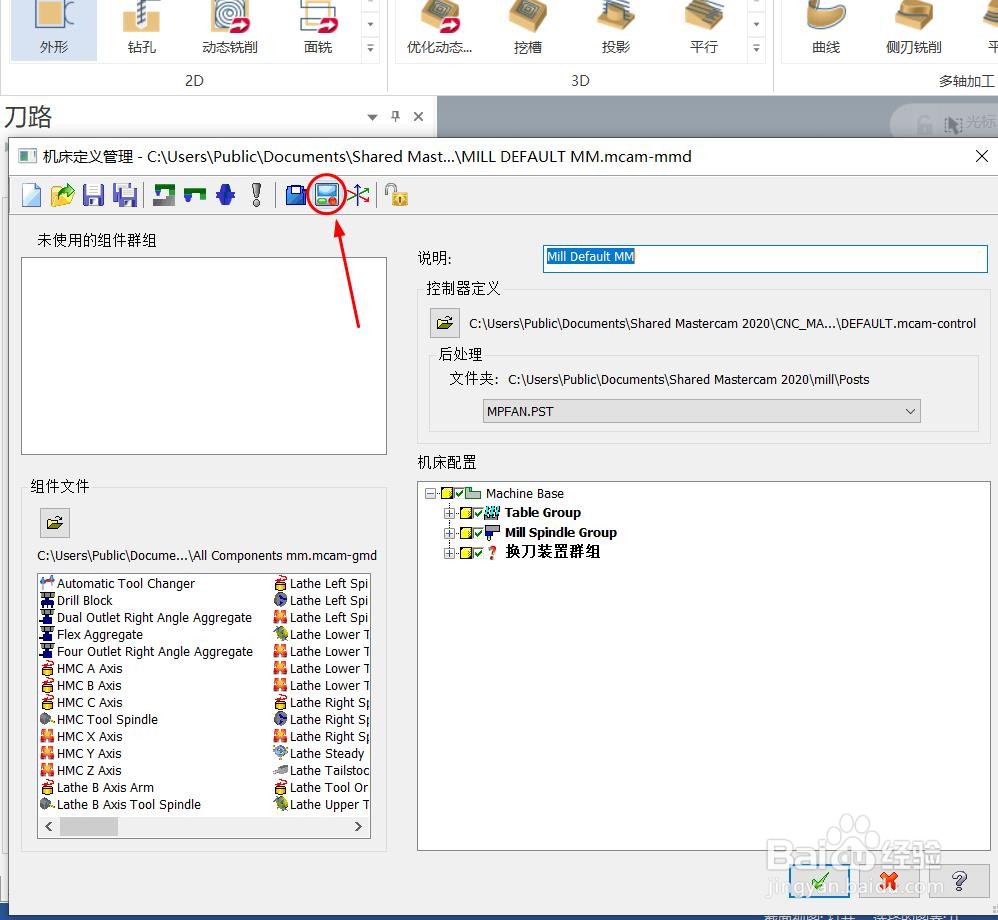Cancel with the red X button
The height and width of the screenshot is (920, 998).
click(x=889, y=881)
